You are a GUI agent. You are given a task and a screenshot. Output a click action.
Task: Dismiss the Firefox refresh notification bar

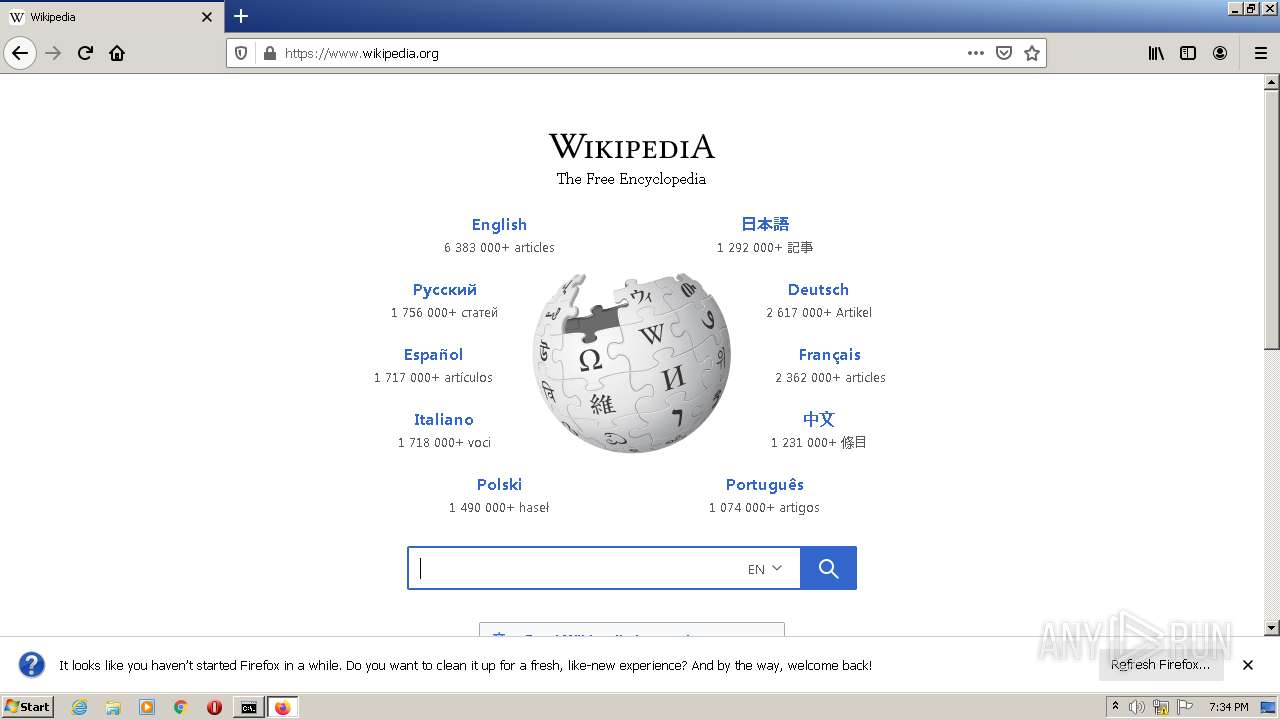1248,665
